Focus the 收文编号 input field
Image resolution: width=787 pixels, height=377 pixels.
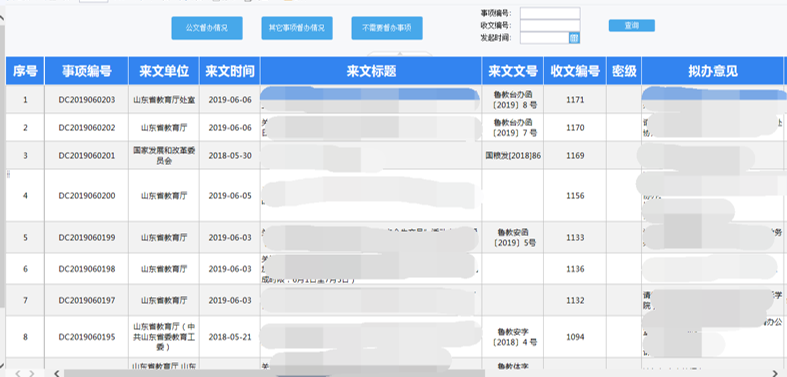tap(550, 25)
